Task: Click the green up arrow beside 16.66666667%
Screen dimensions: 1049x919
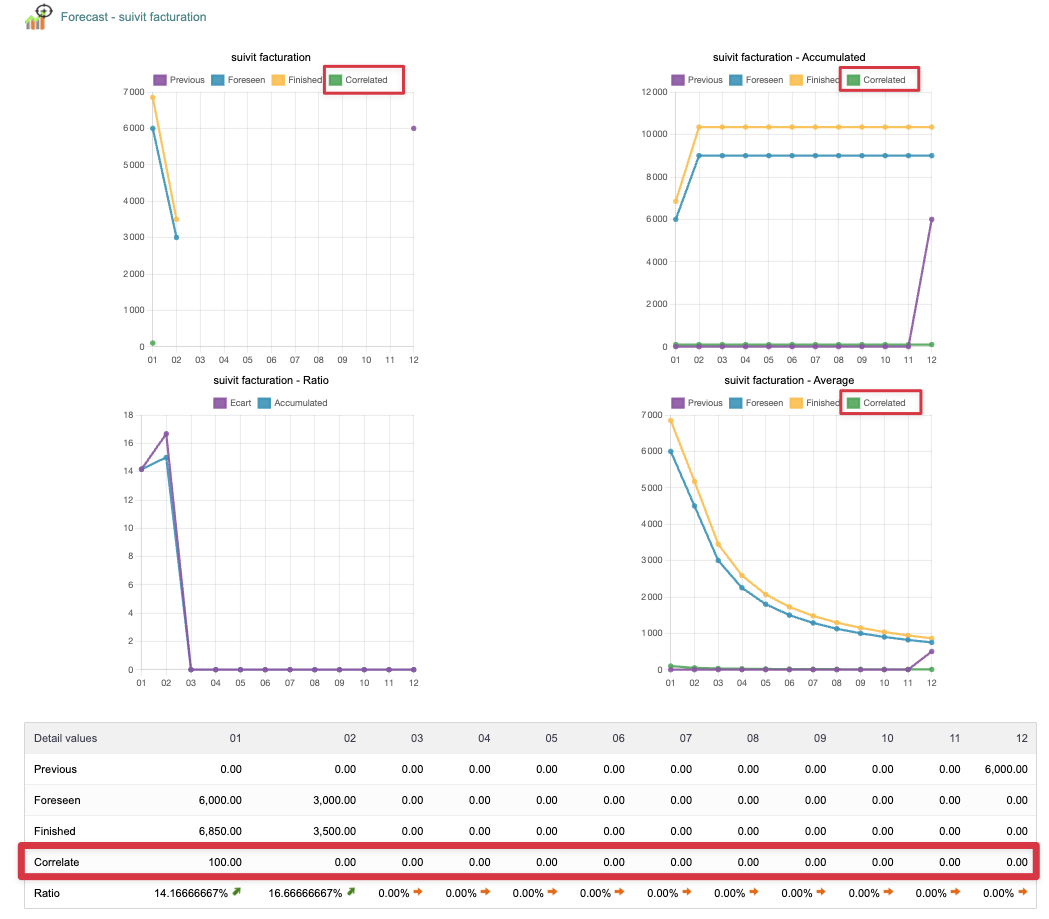Action: [x=351, y=892]
